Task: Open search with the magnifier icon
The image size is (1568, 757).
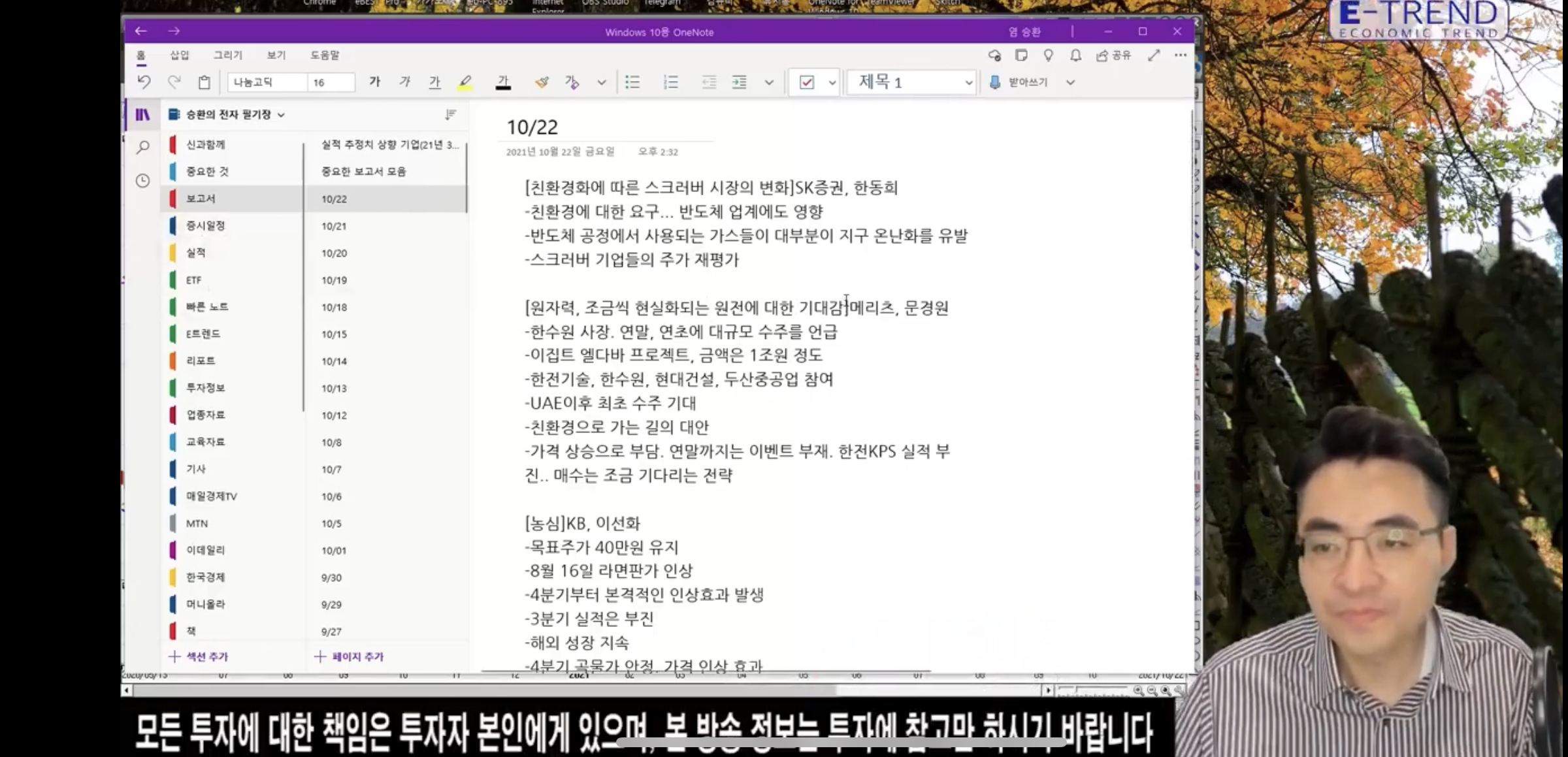Action: click(142, 148)
